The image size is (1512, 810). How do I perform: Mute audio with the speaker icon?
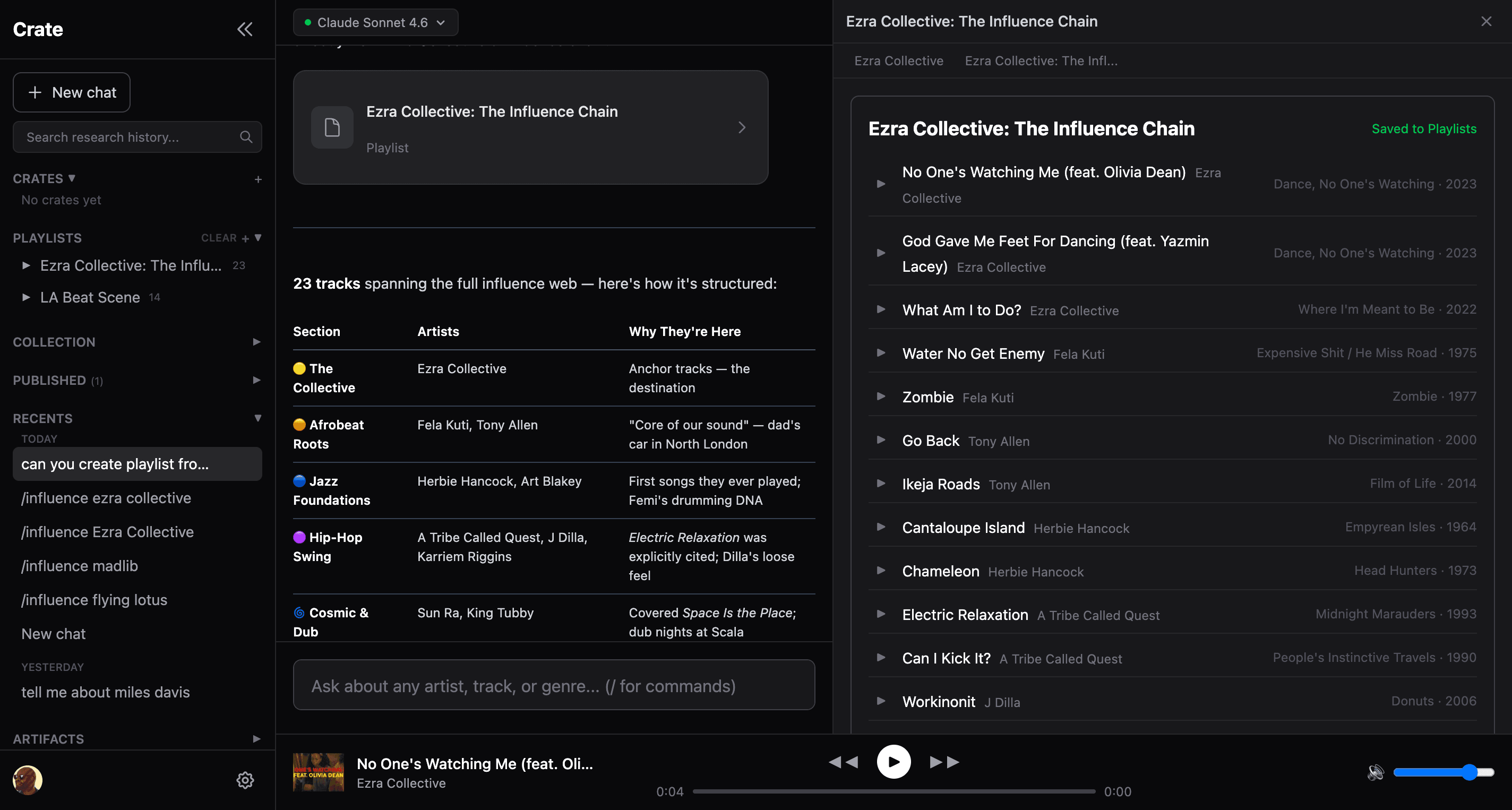(x=1375, y=772)
